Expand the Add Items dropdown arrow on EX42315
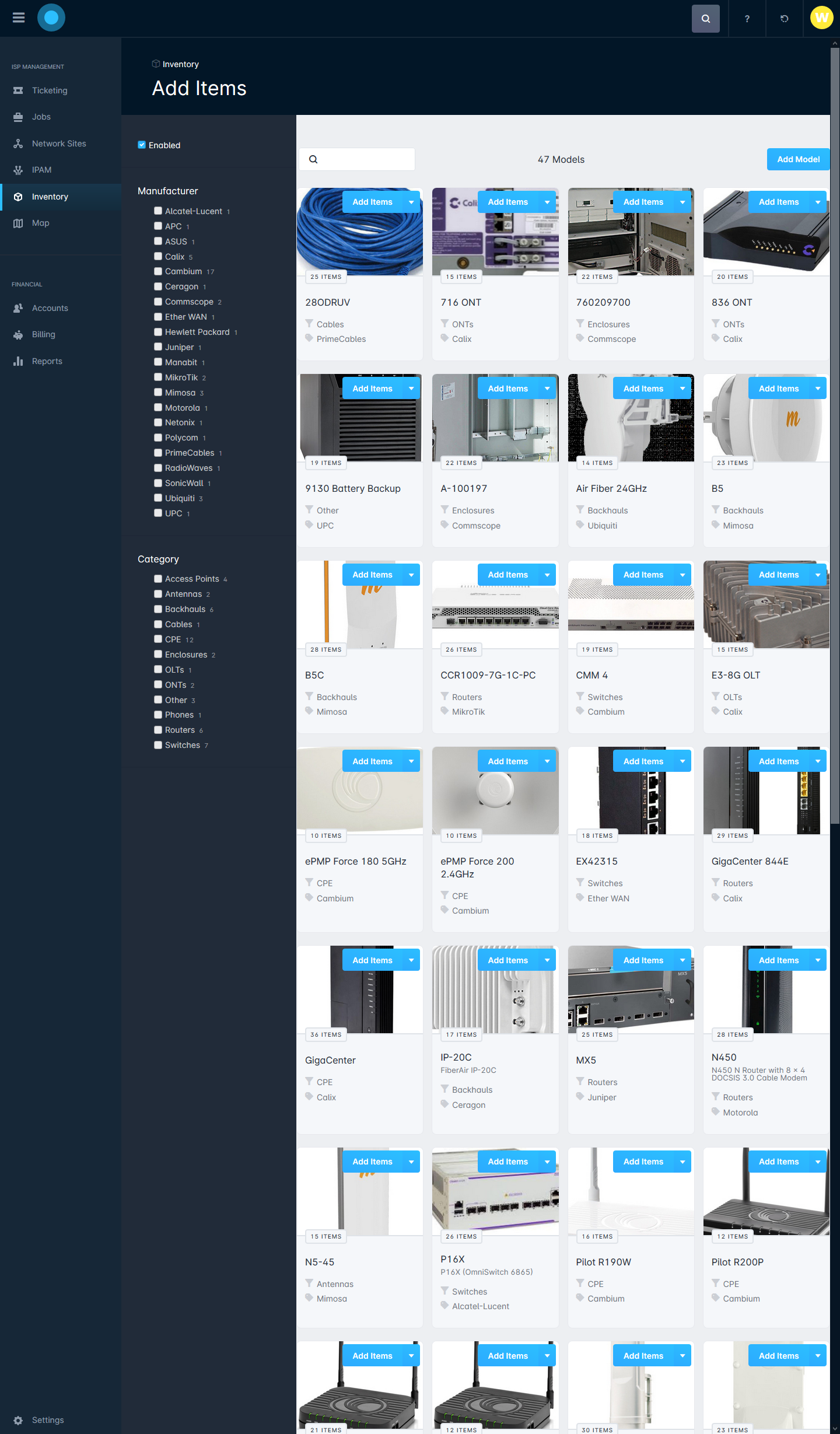The image size is (840, 1434). (x=682, y=761)
